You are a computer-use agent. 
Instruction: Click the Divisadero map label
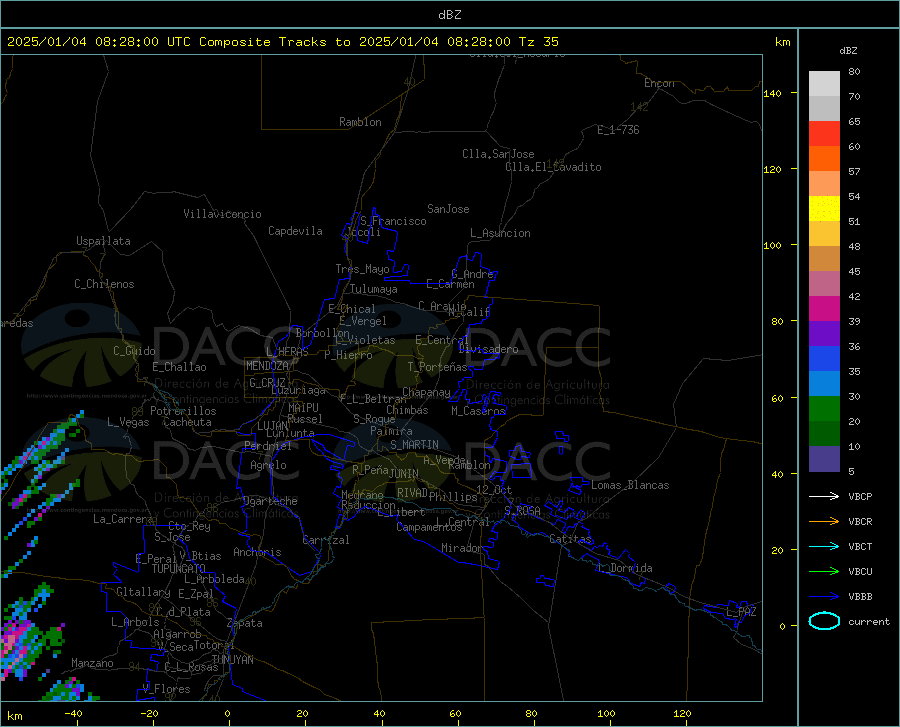[488, 349]
